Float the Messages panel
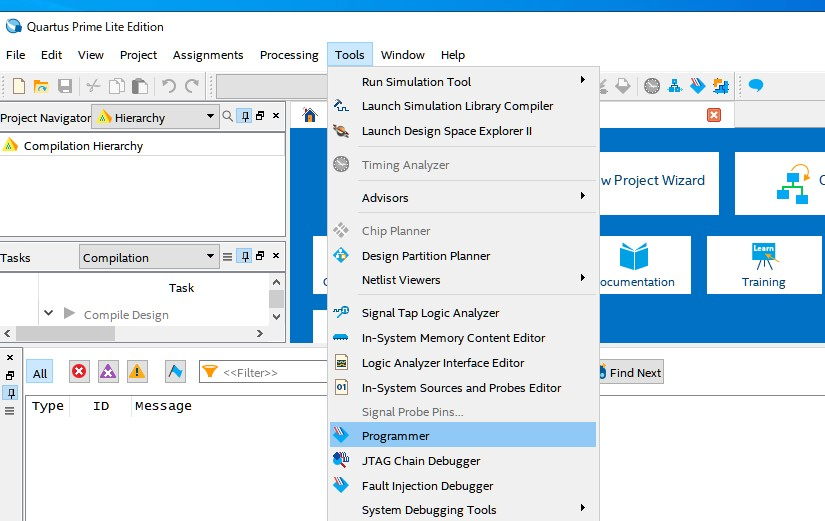Image resolution: width=825 pixels, height=521 pixels. (10, 375)
